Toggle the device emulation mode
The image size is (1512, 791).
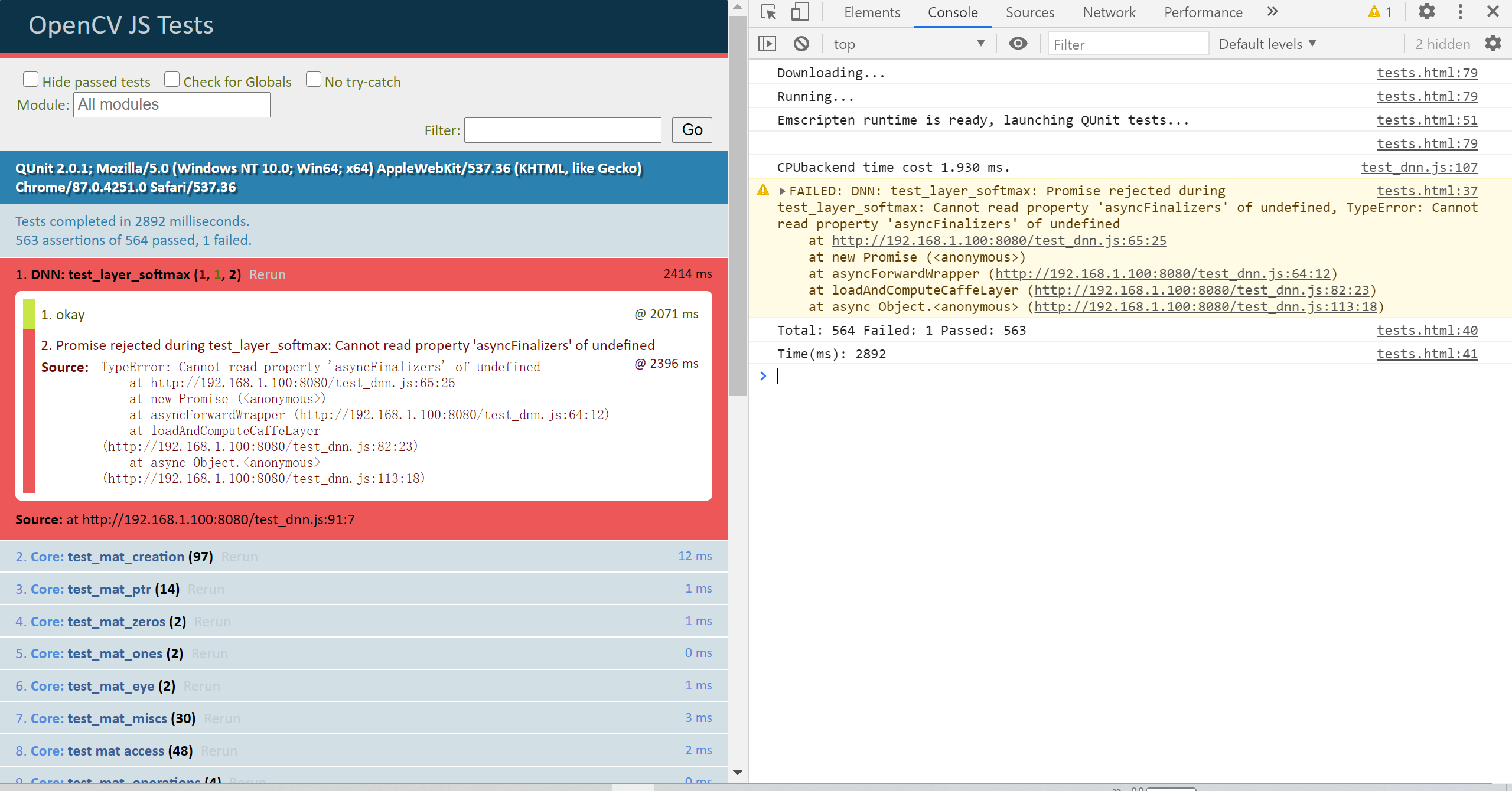pos(800,12)
